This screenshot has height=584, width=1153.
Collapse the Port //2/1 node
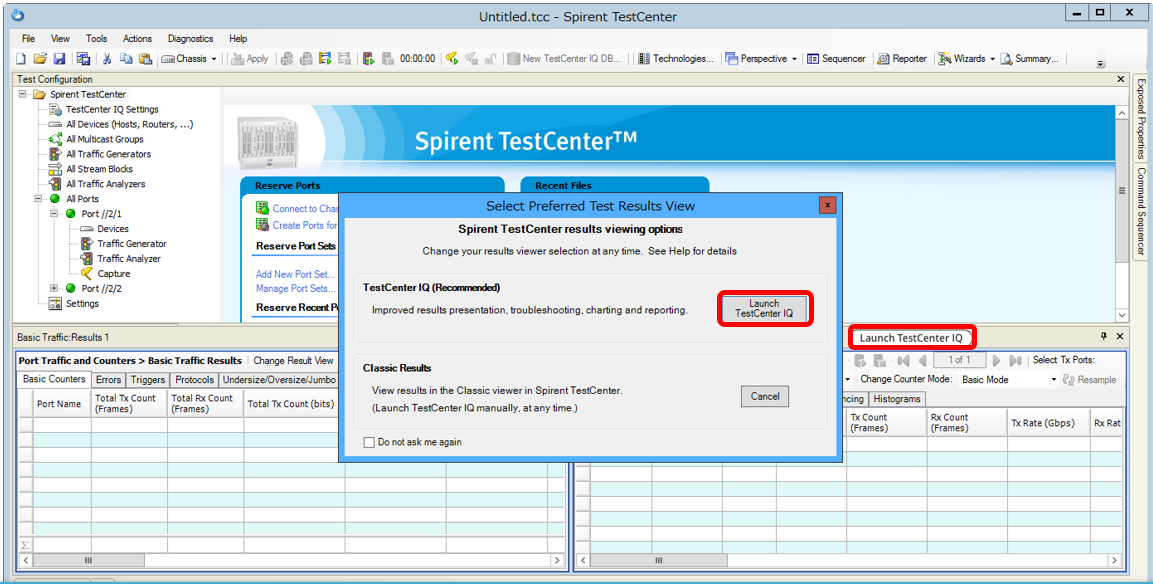(54, 213)
